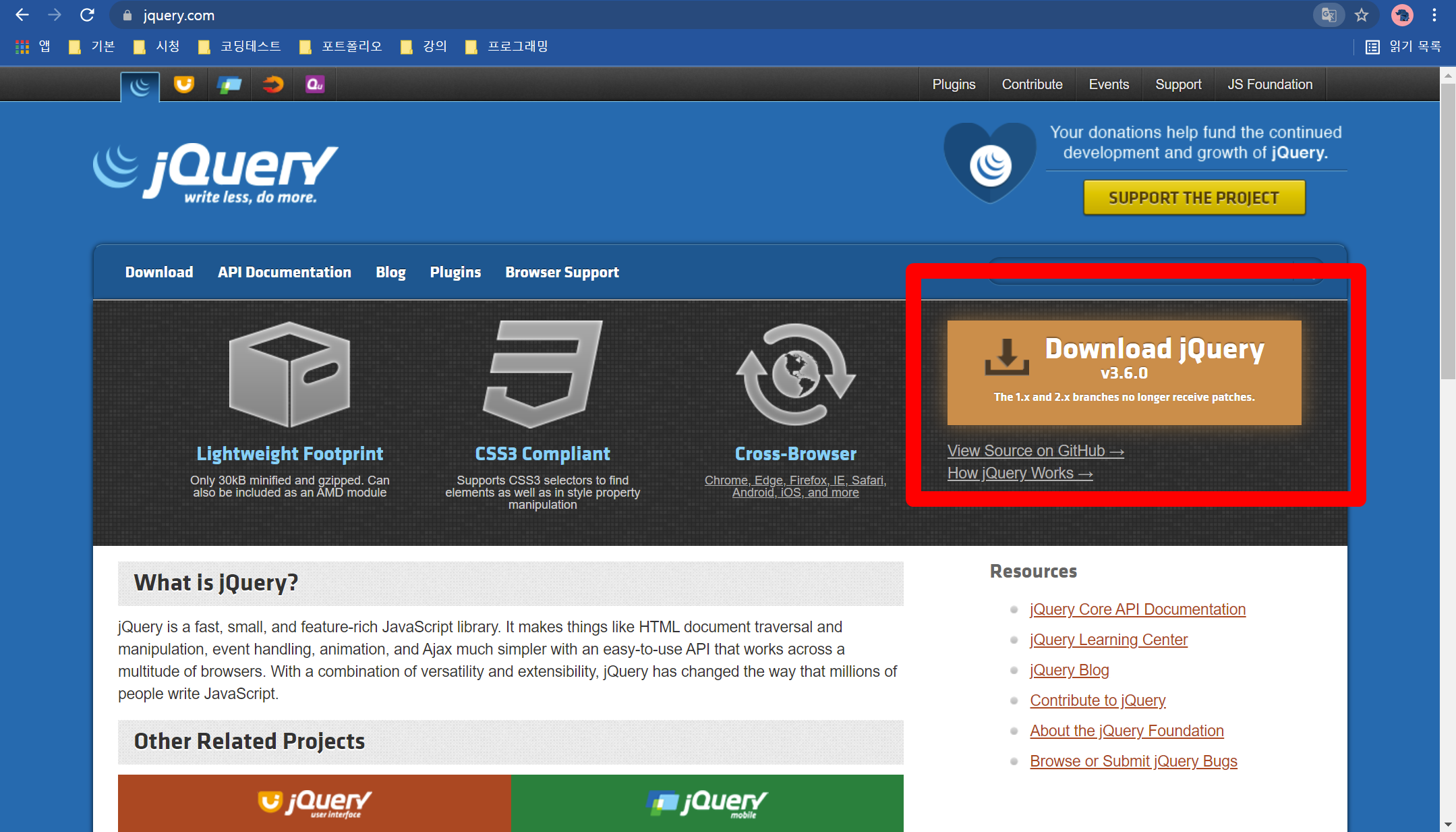Open the API Documentation menu item
The width and height of the screenshot is (1456, 832).
pos(284,272)
